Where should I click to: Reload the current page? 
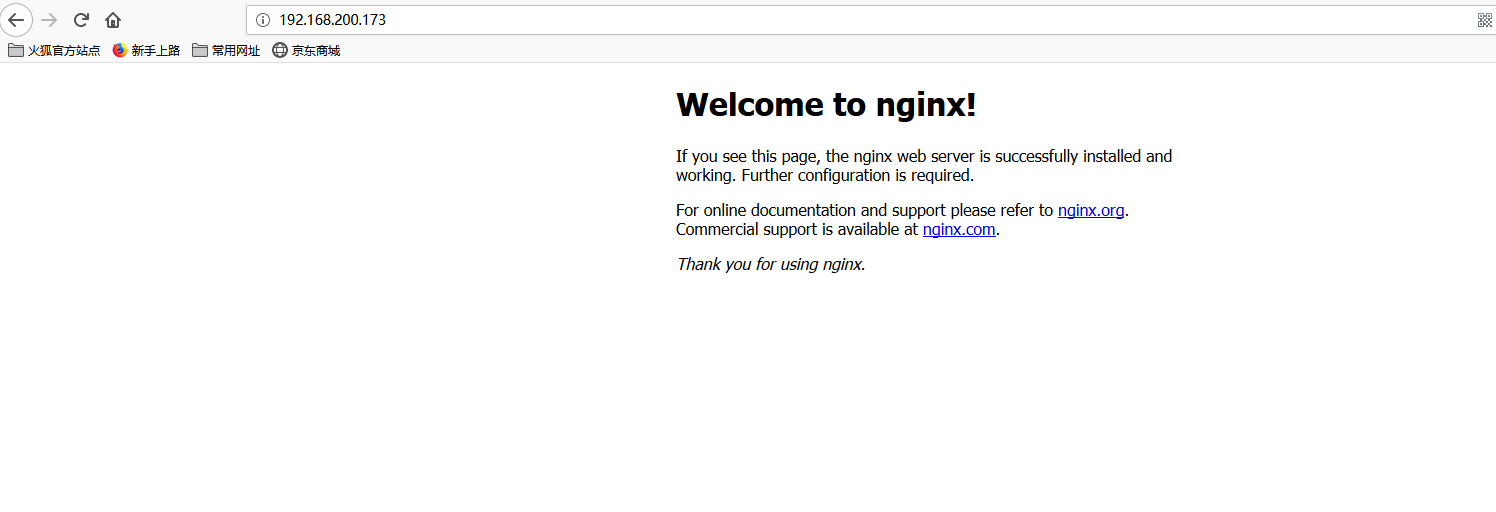82,20
